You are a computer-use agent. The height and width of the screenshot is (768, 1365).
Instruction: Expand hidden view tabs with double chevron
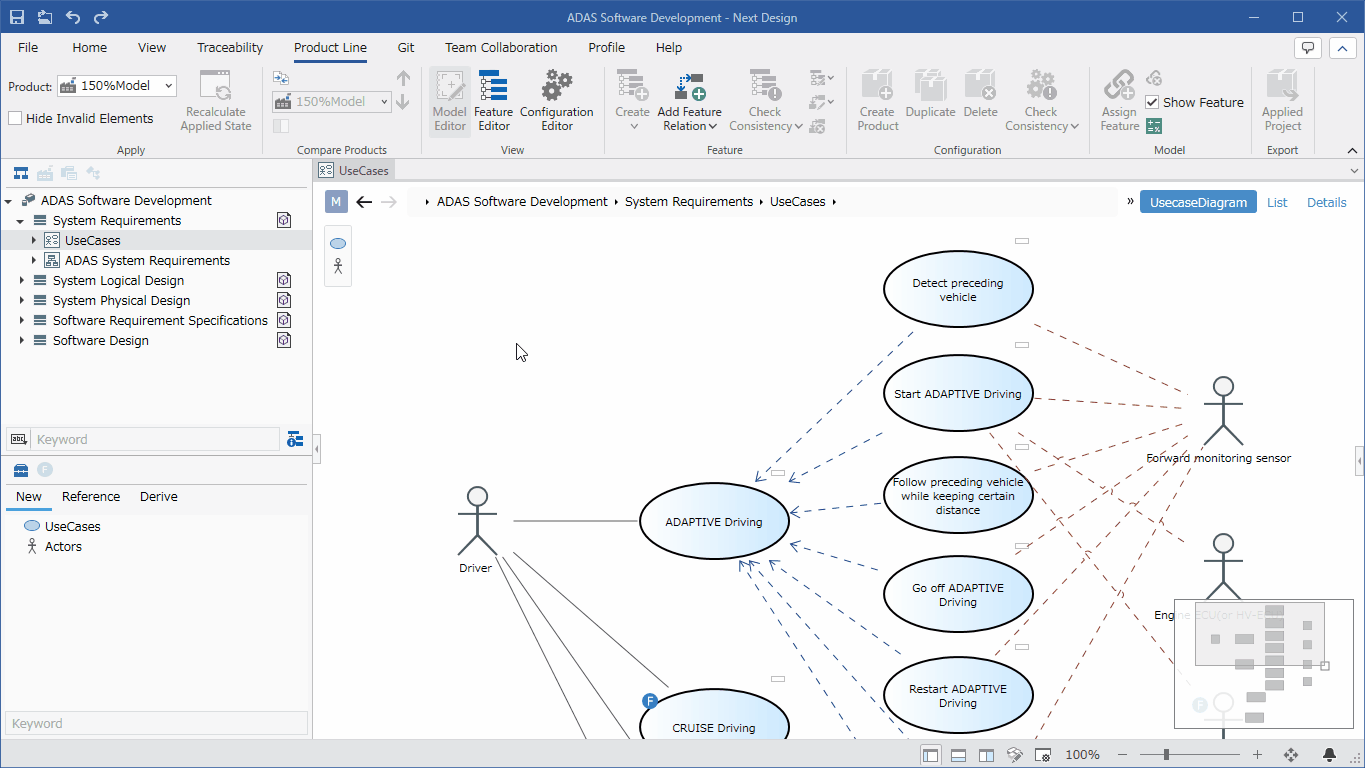click(1131, 201)
